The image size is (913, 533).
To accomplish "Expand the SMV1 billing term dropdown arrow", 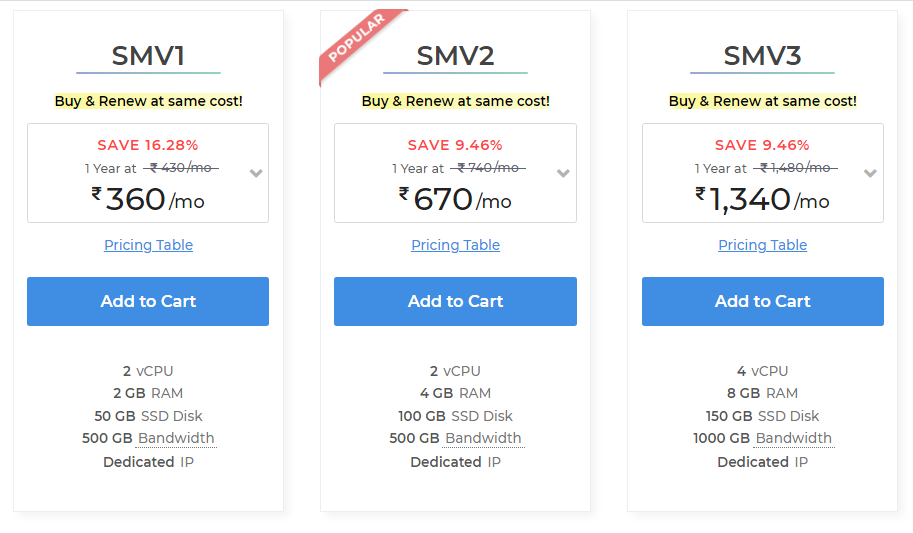I will [256, 173].
